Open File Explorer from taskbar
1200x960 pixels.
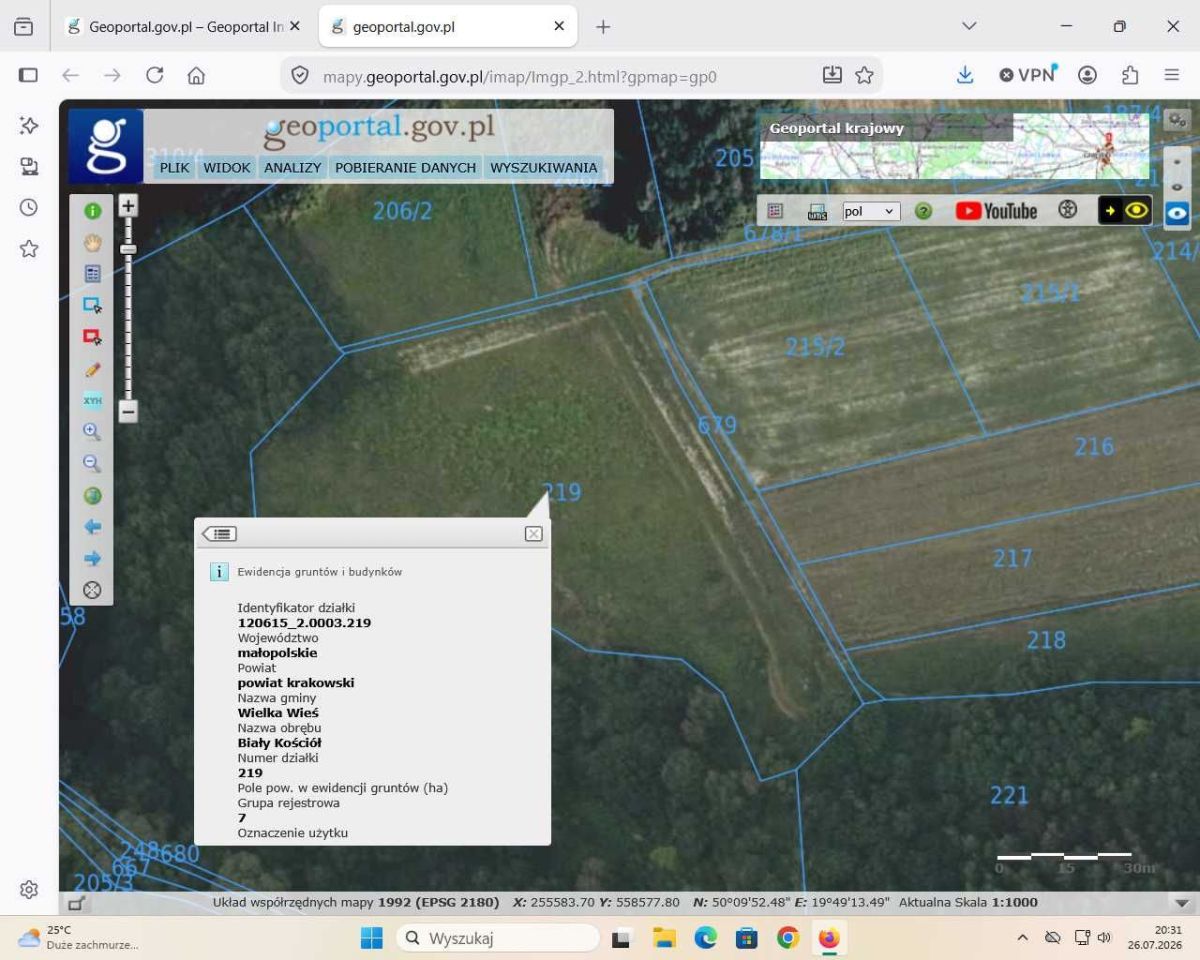665,938
